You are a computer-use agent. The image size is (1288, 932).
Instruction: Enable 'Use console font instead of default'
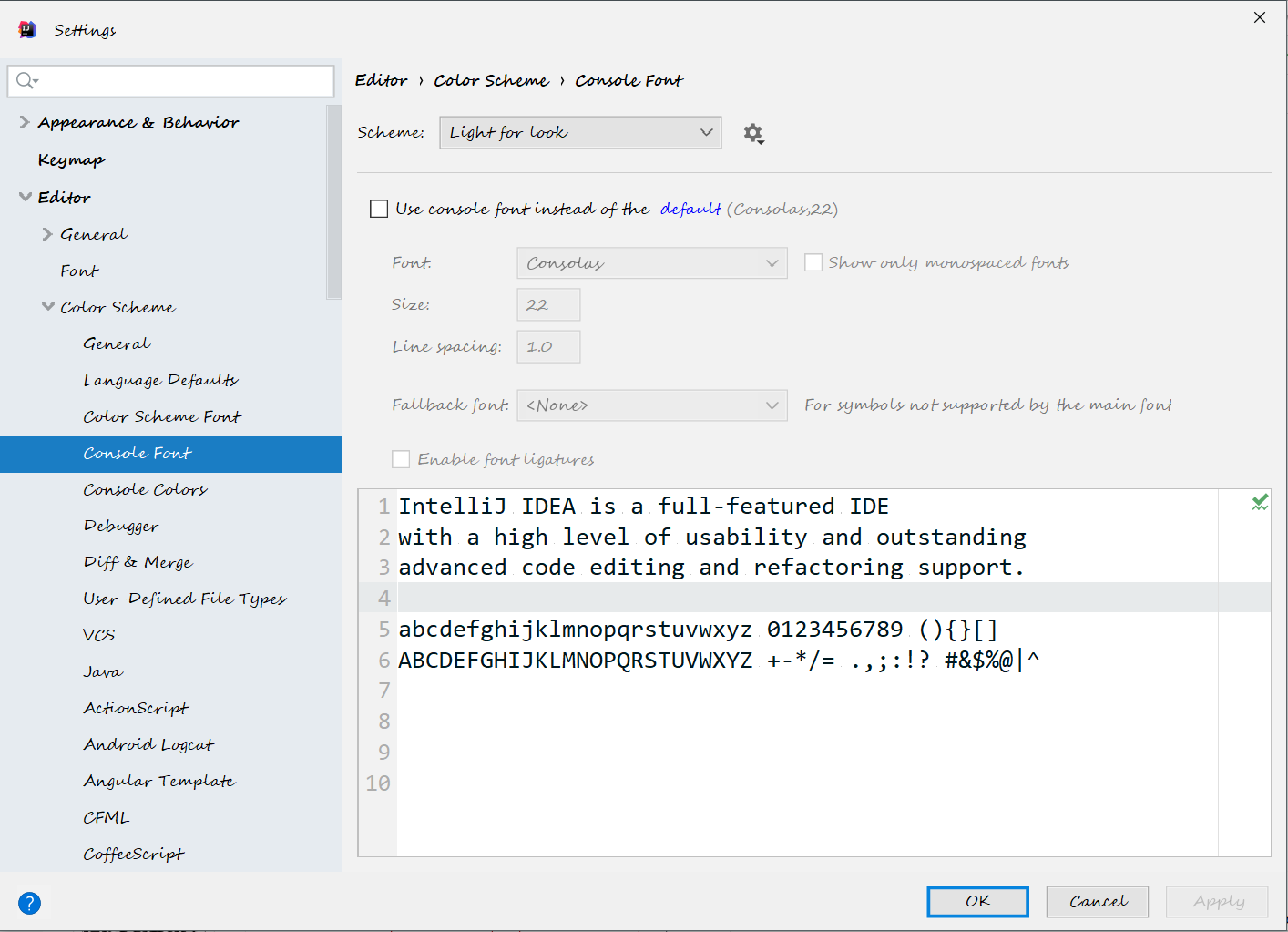tap(379, 209)
